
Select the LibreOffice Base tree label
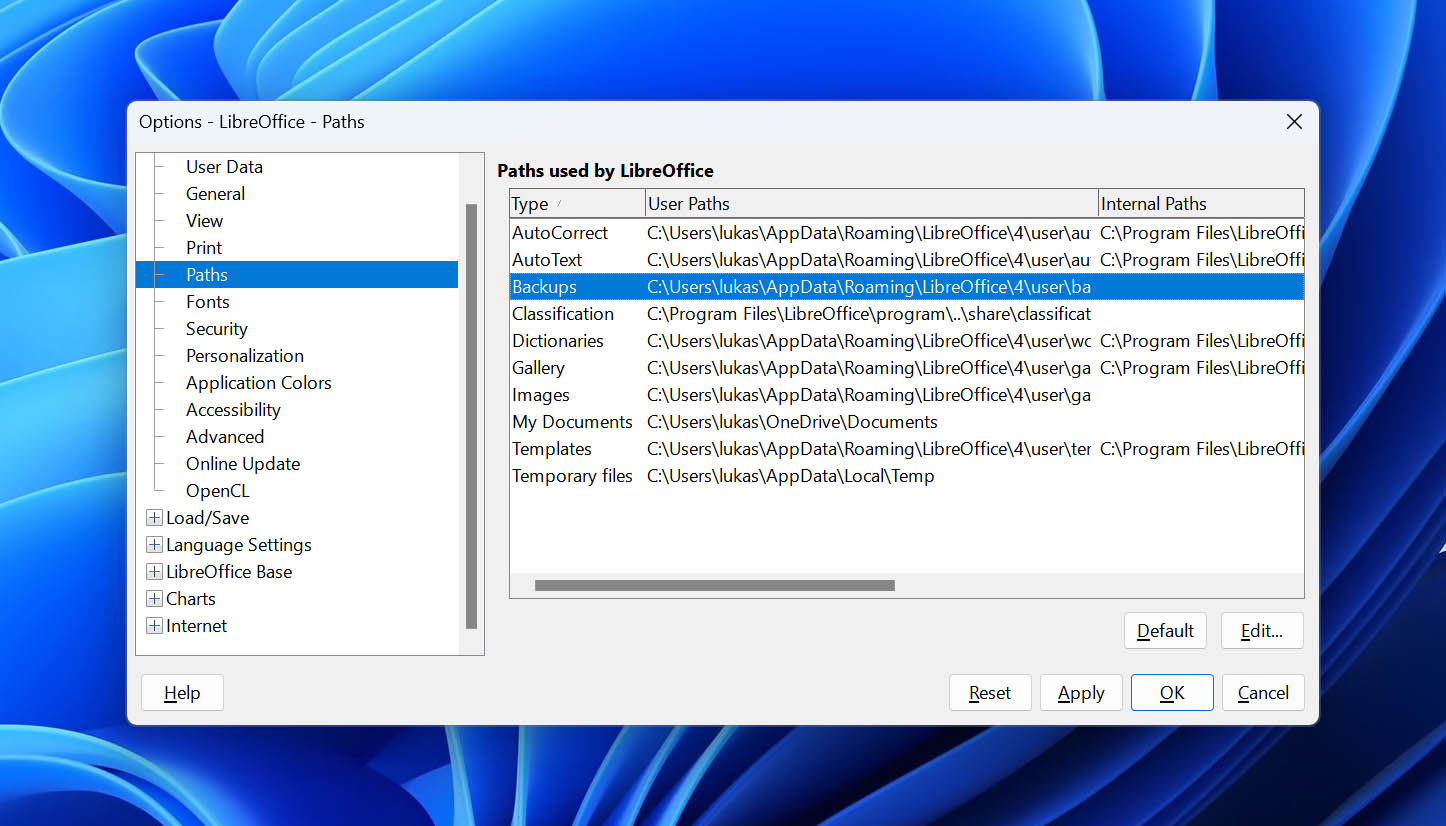coord(229,572)
